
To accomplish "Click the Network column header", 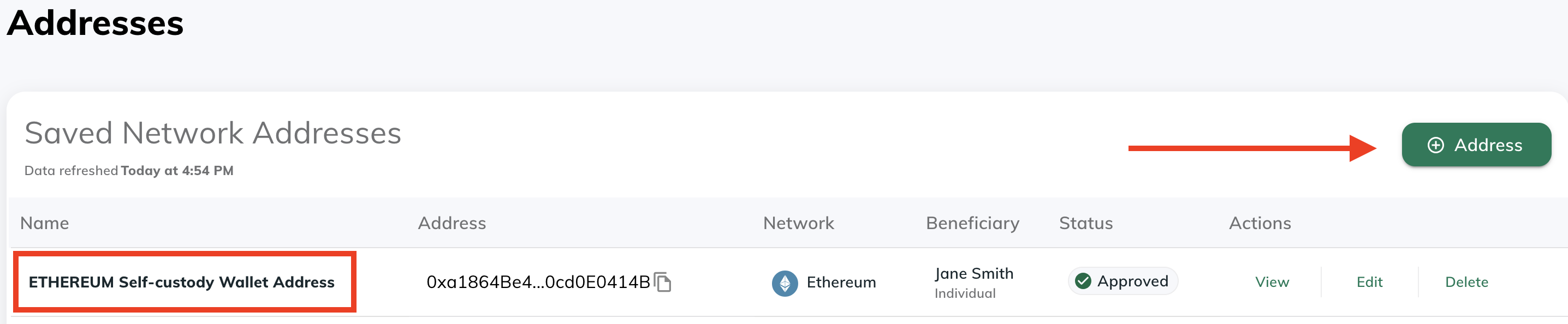I will [x=799, y=223].
